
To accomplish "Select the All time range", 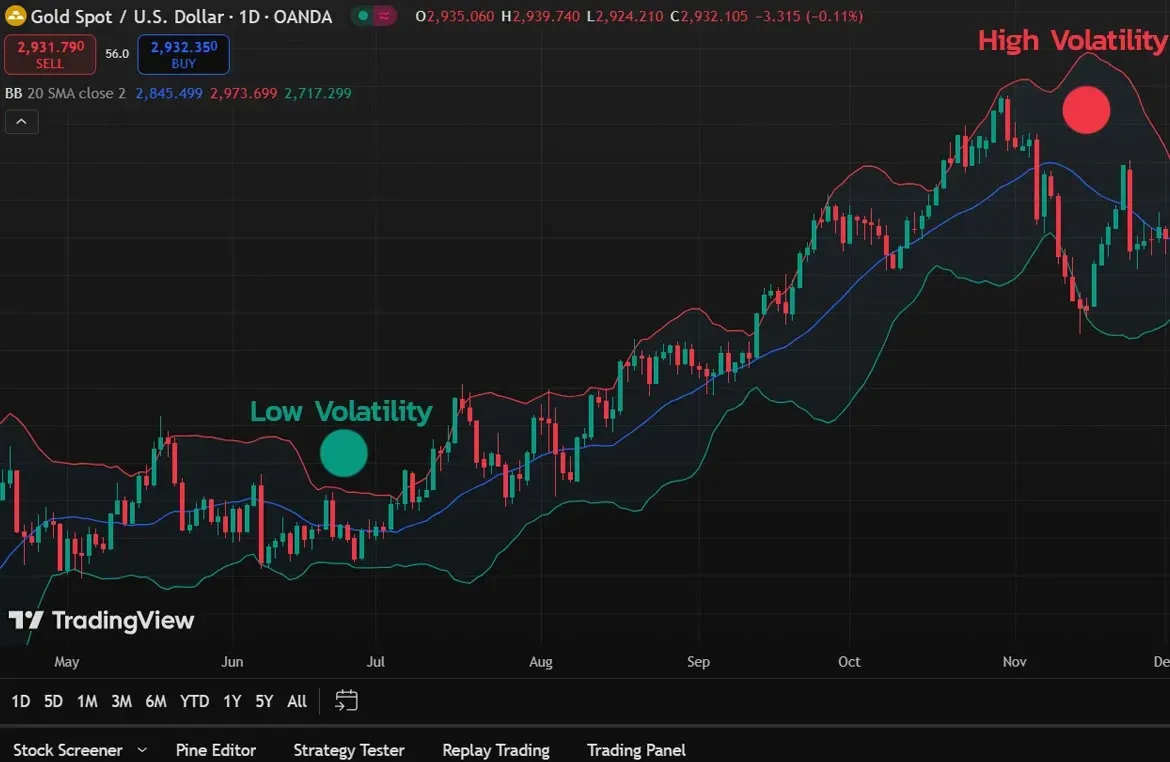I will tap(297, 702).
